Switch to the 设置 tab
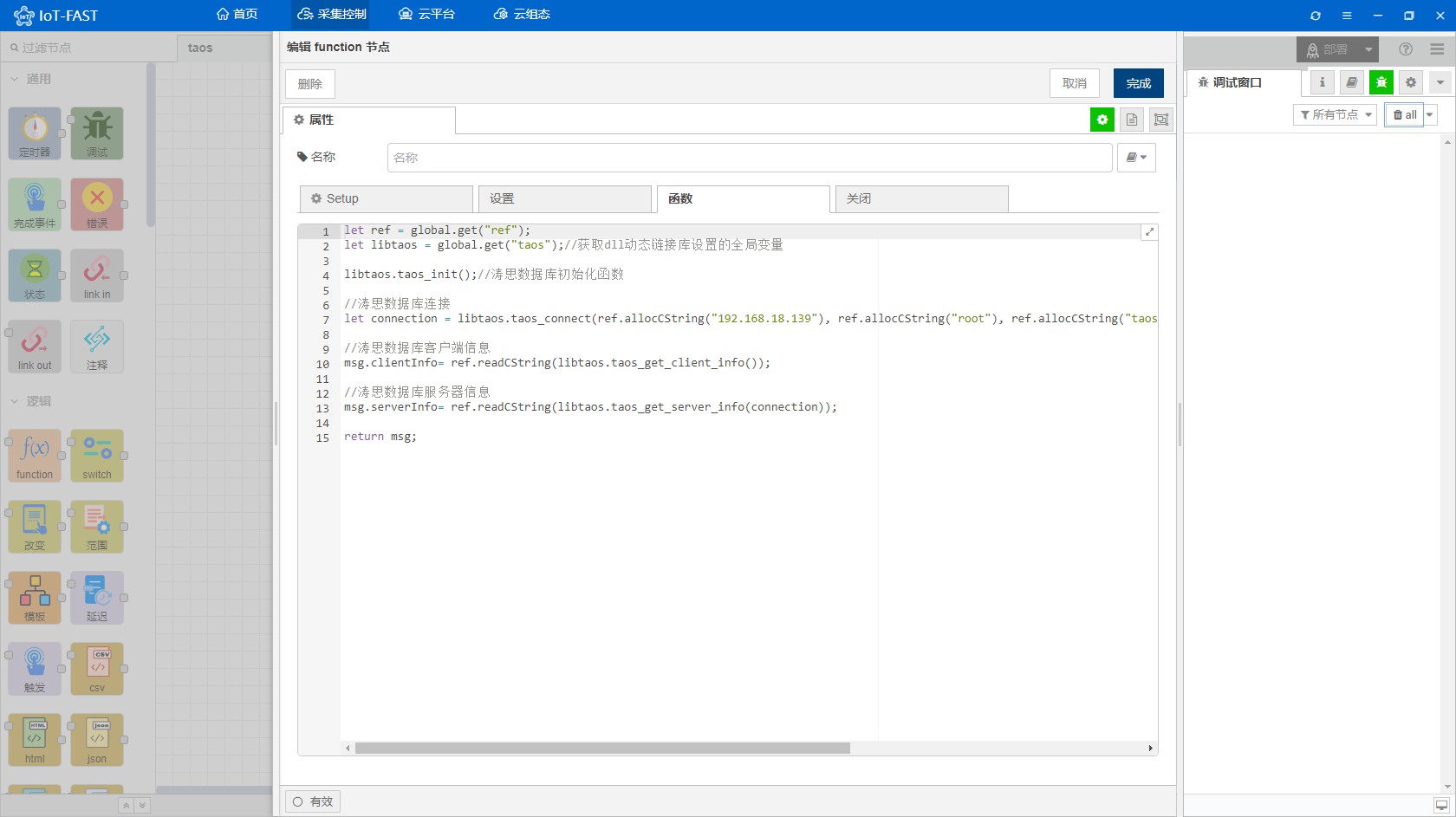 pos(565,198)
